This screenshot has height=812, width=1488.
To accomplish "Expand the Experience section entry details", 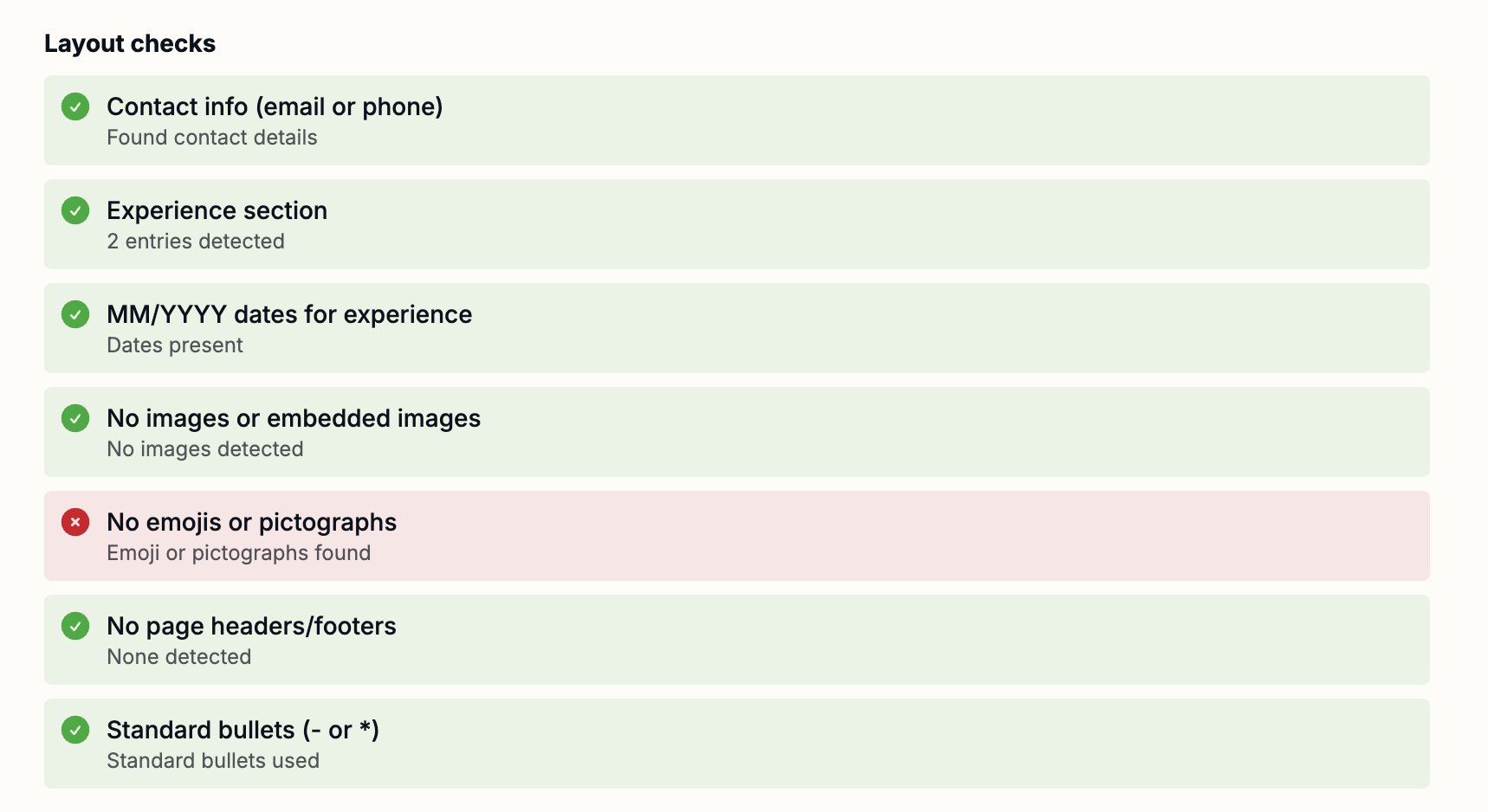I will click(x=736, y=223).
